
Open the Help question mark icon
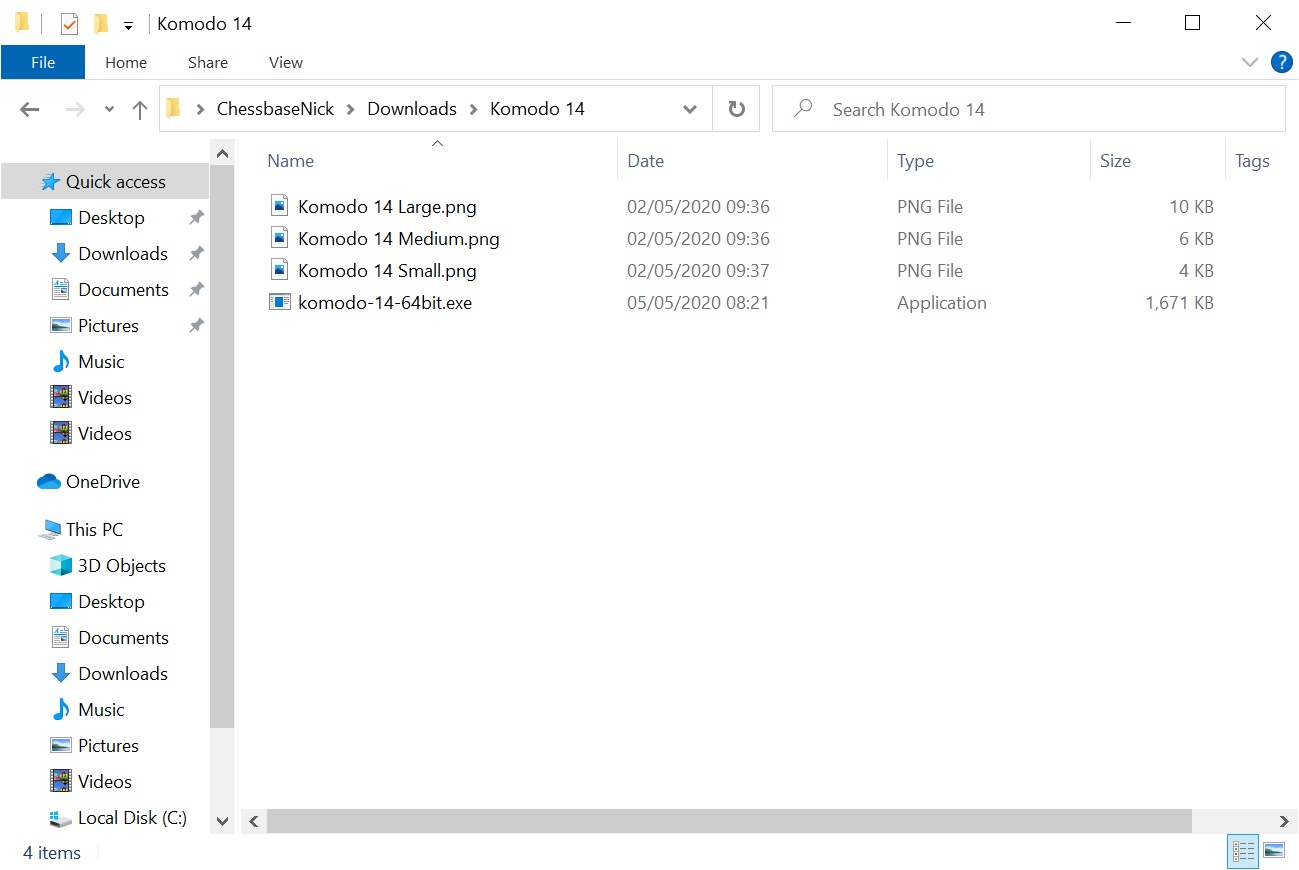[1281, 62]
